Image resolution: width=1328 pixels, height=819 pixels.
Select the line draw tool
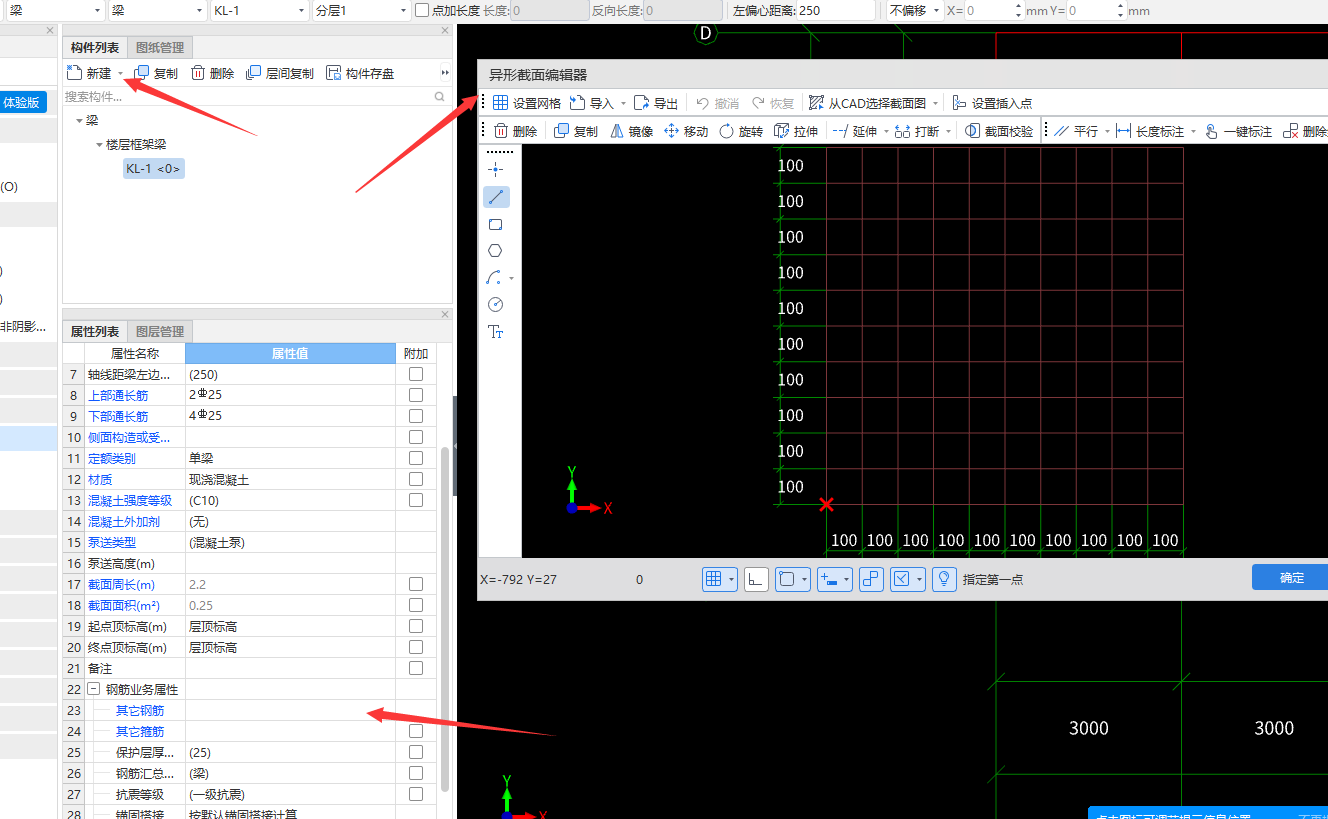(495, 197)
